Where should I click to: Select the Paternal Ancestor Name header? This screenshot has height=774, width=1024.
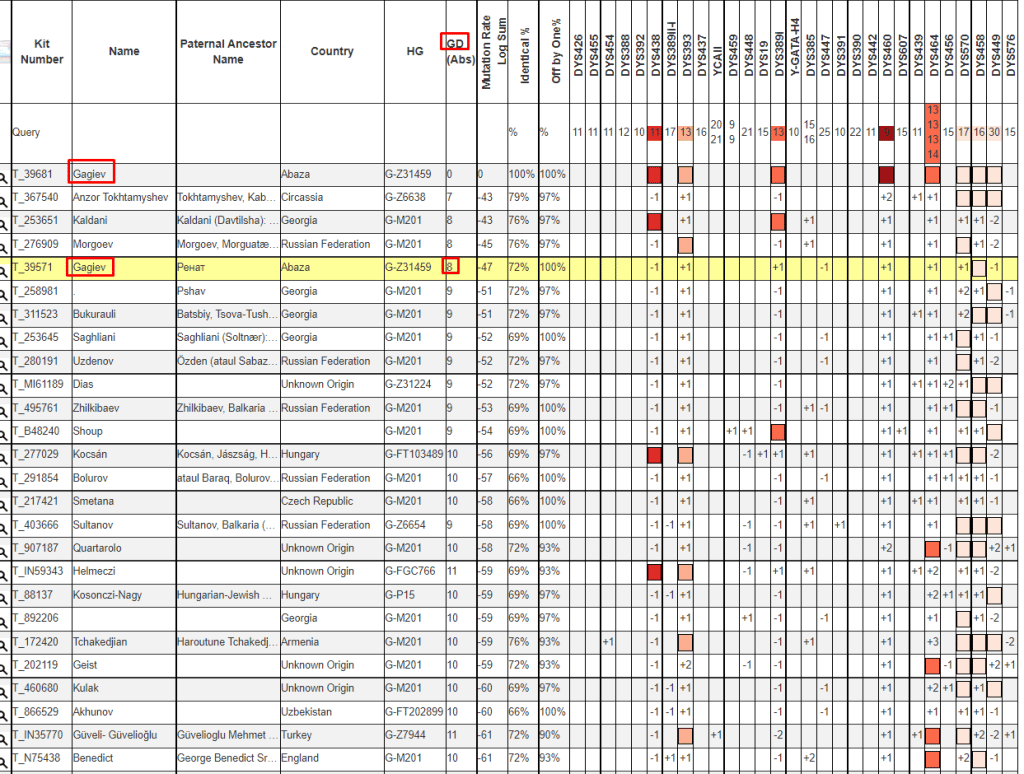(228, 51)
